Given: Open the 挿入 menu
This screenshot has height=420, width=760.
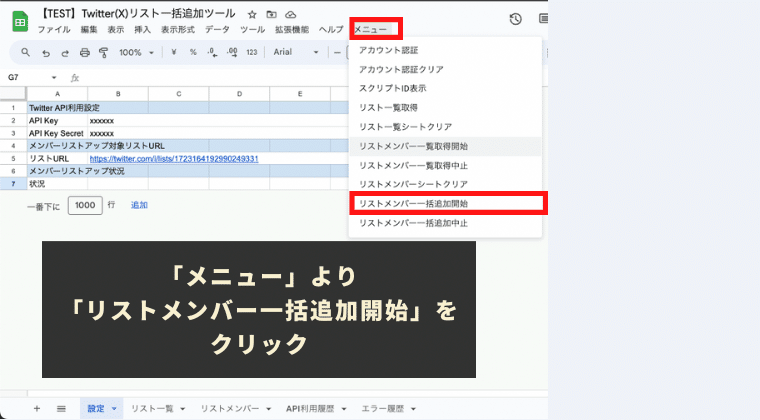Looking at the screenshot, I should click(x=142, y=30).
